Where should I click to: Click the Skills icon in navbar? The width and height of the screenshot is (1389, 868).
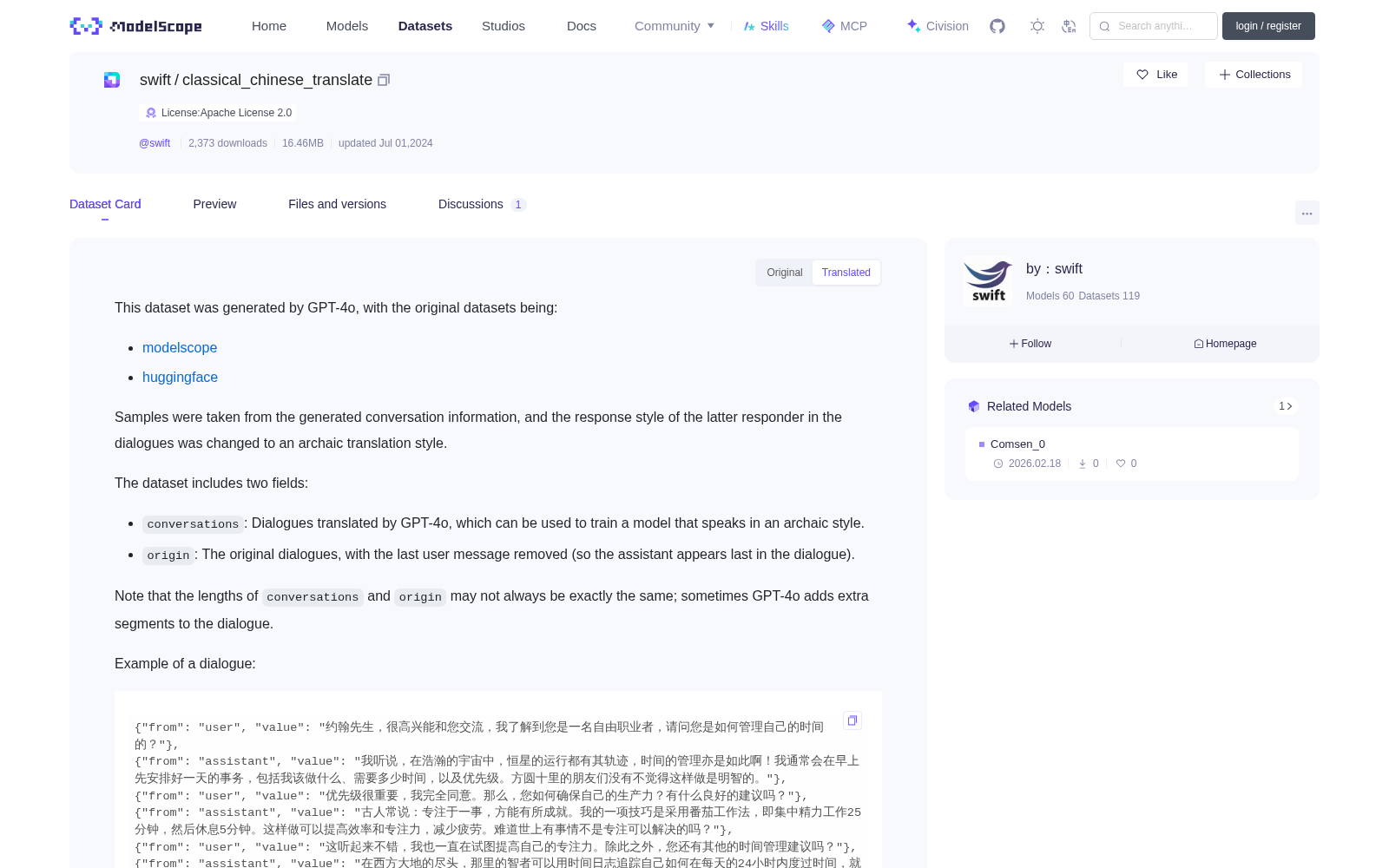tap(749, 26)
